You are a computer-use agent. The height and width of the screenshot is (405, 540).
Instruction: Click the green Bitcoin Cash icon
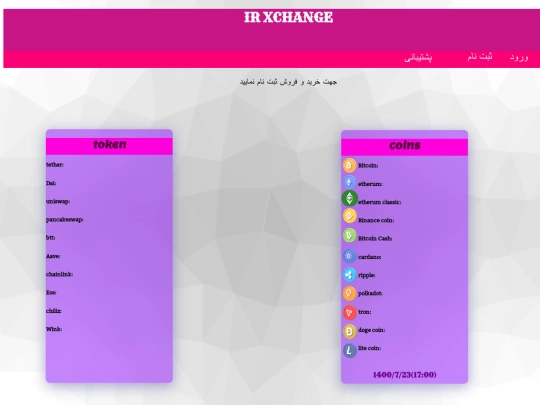(x=349, y=236)
